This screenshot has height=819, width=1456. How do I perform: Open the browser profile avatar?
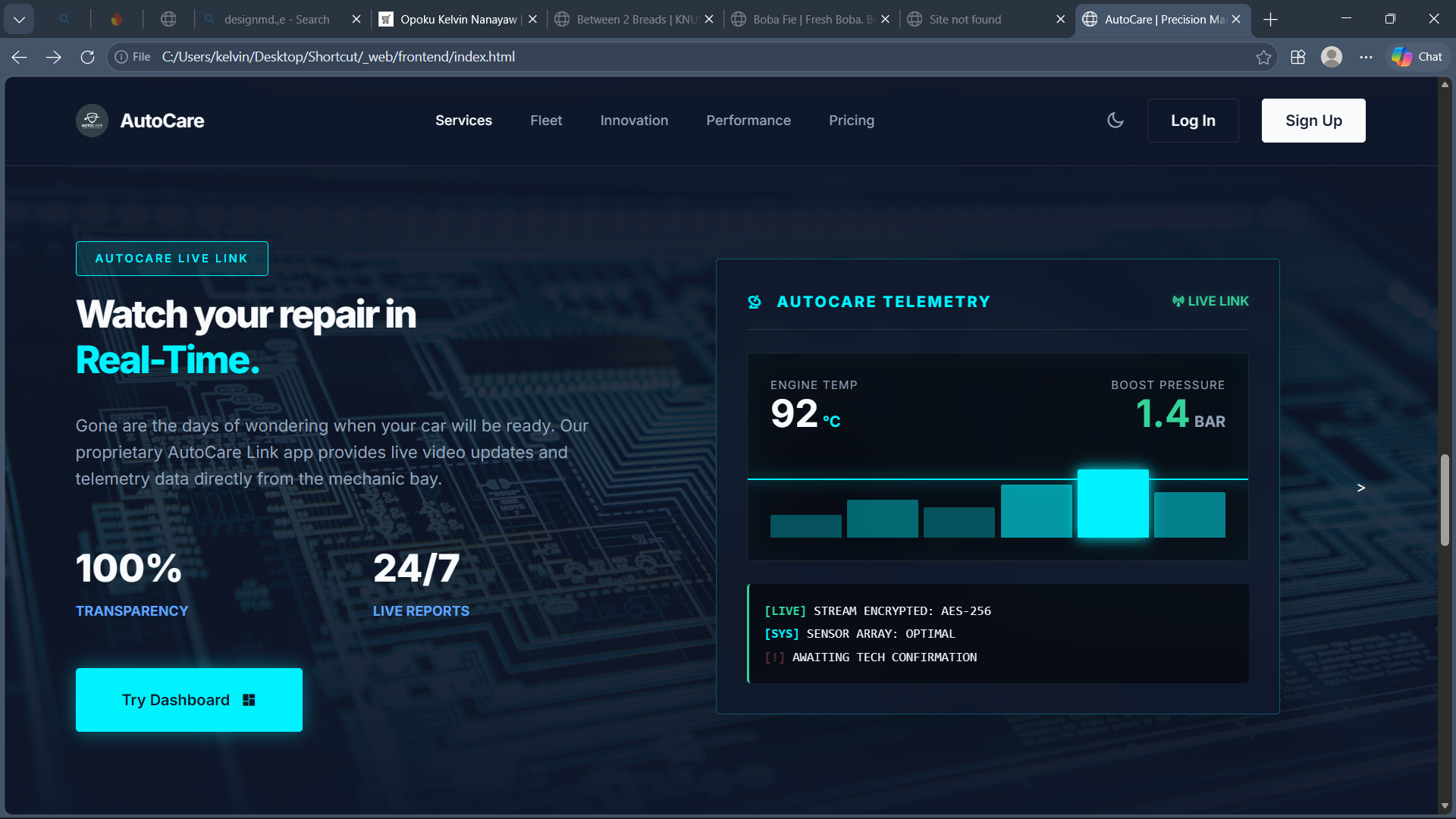coord(1332,57)
